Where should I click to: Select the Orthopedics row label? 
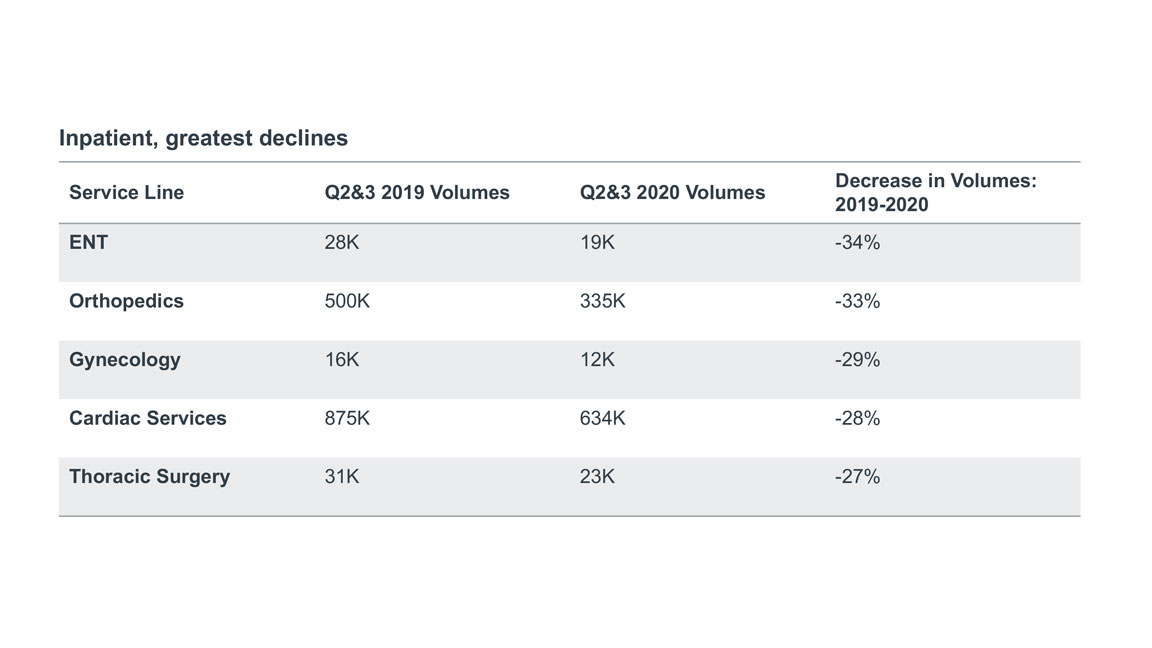coord(126,301)
